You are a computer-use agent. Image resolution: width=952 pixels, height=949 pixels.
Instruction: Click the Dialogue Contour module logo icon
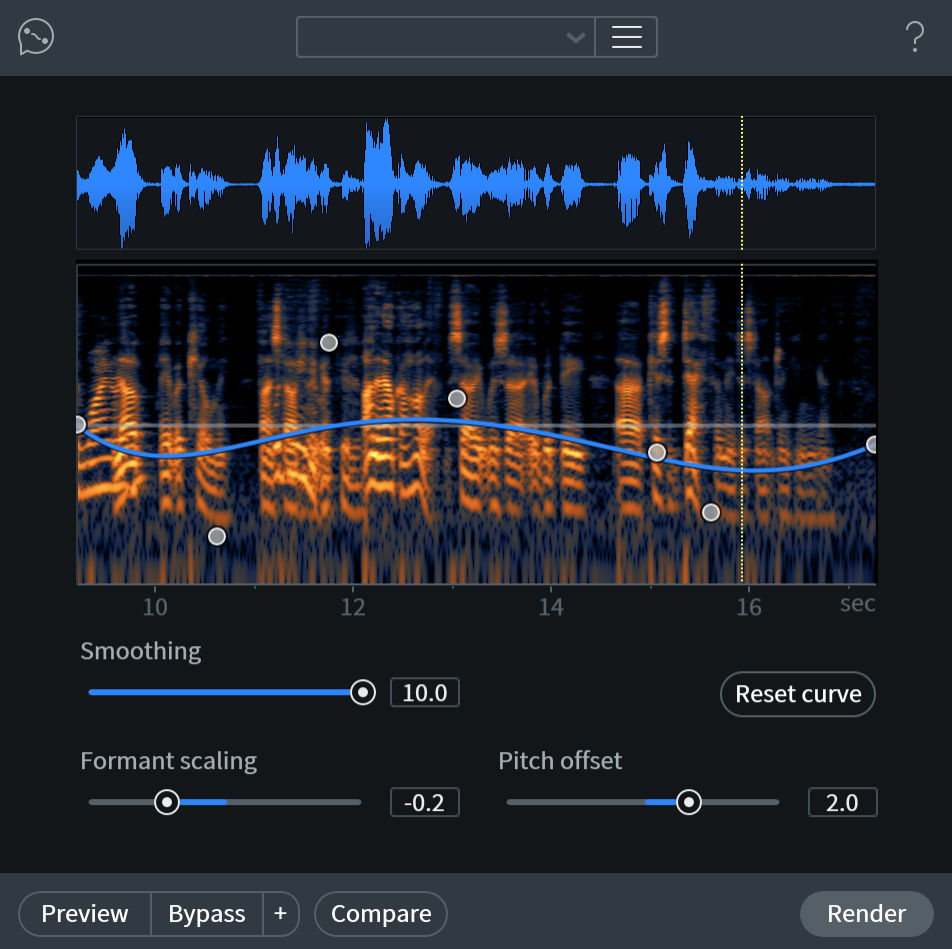[36, 36]
